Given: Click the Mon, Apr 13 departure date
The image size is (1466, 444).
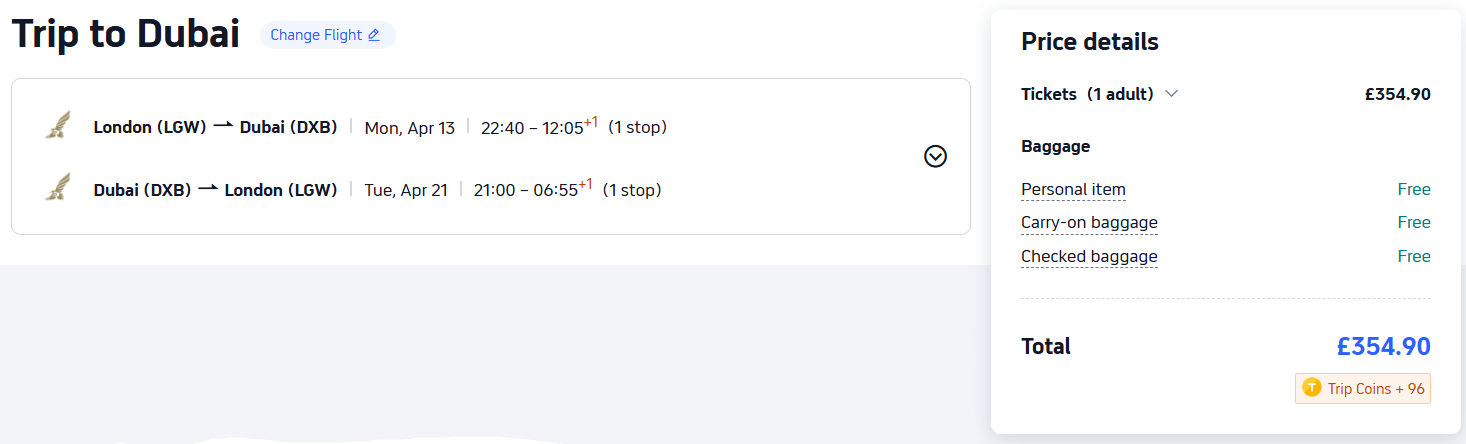Looking at the screenshot, I should [x=409, y=128].
